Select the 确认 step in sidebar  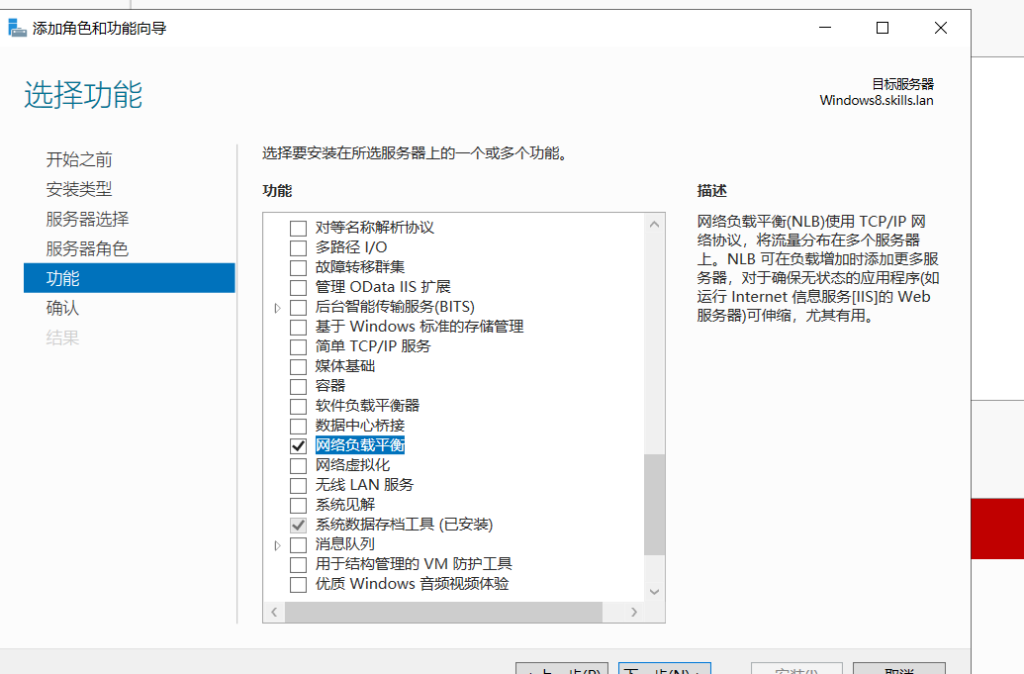62,308
